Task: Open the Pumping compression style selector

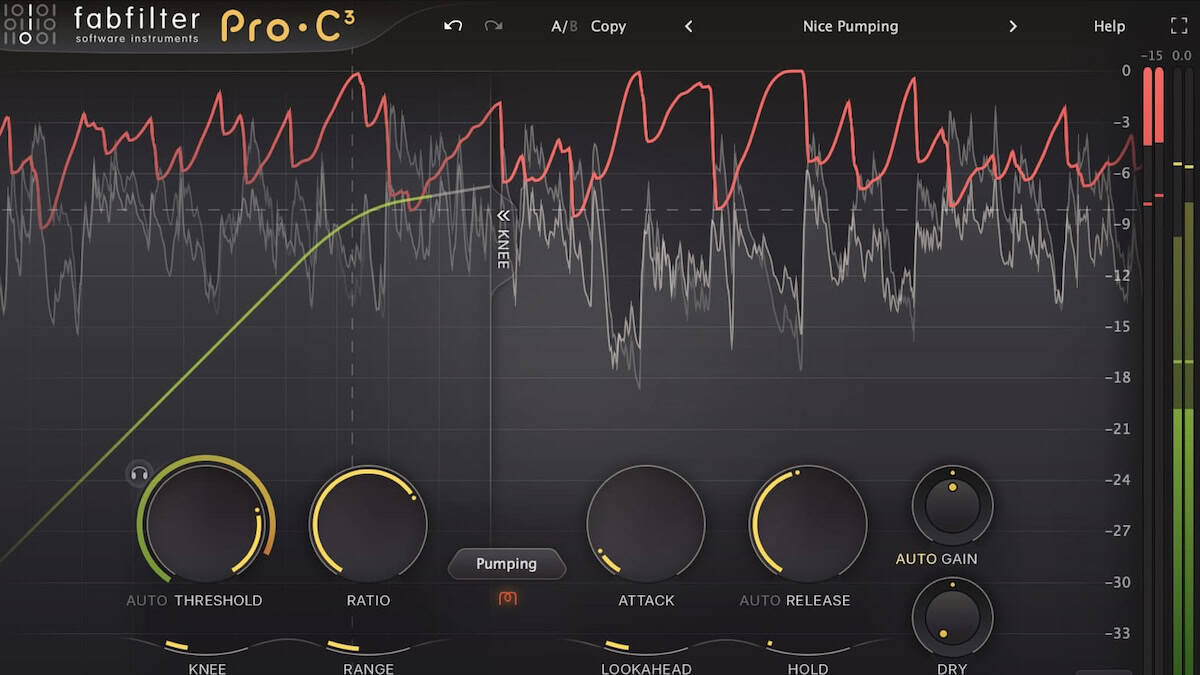Action: 507,564
